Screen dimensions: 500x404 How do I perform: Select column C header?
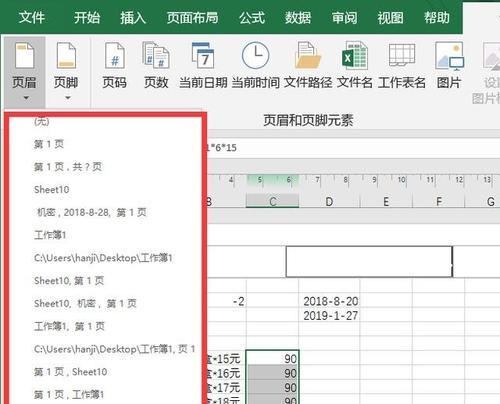pyautogui.click(x=272, y=202)
